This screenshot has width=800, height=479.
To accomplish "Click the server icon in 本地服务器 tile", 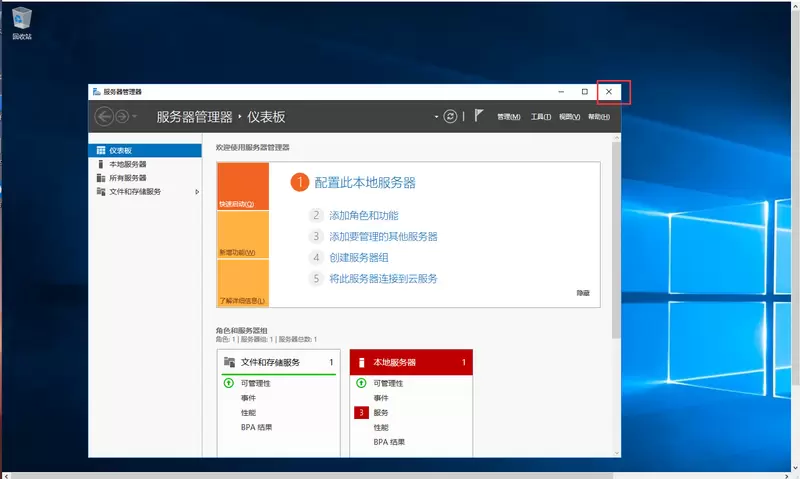I will 361,362.
